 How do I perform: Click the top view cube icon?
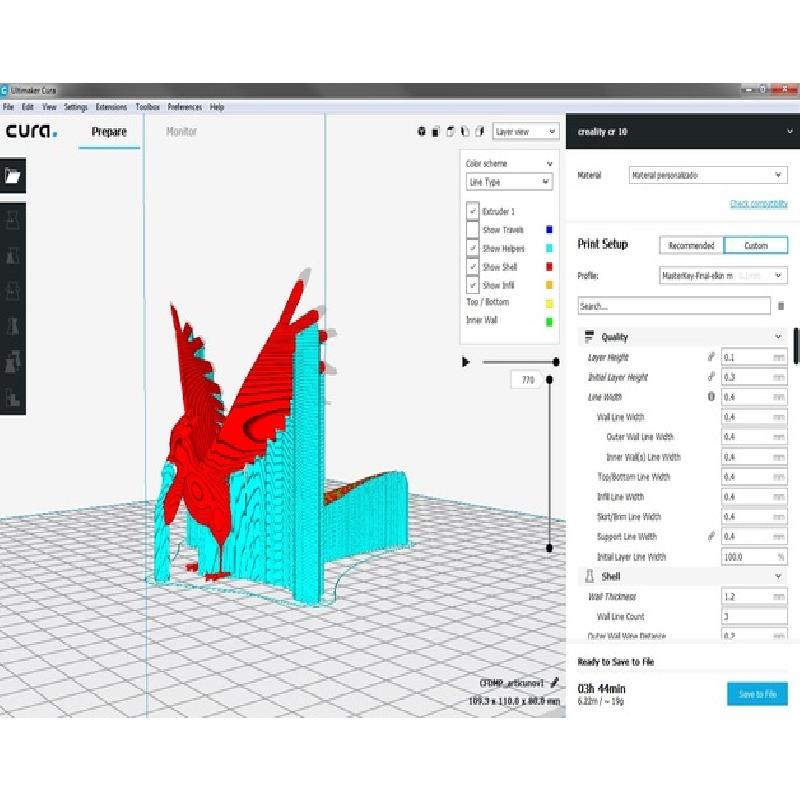coord(451,132)
